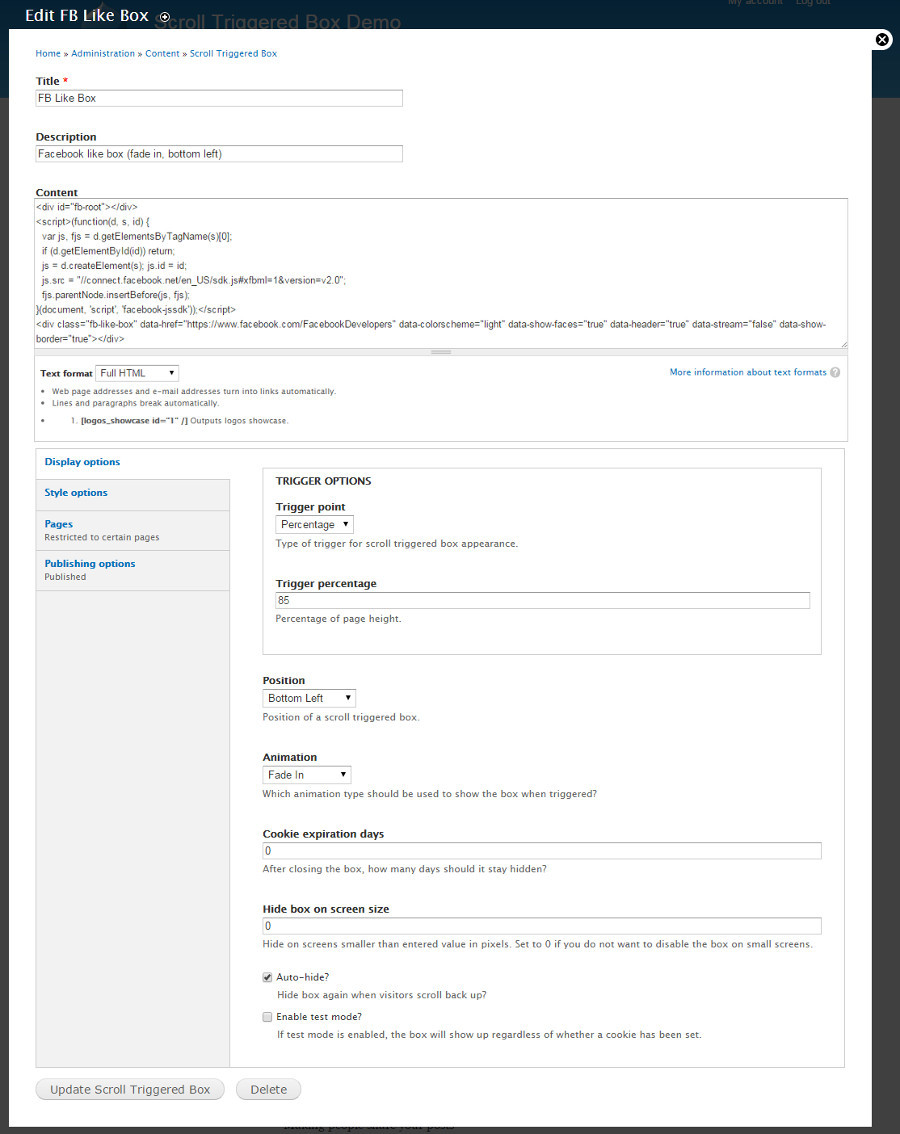Click the Home breadcrumb link
This screenshot has width=900, height=1134.
[x=48, y=53]
